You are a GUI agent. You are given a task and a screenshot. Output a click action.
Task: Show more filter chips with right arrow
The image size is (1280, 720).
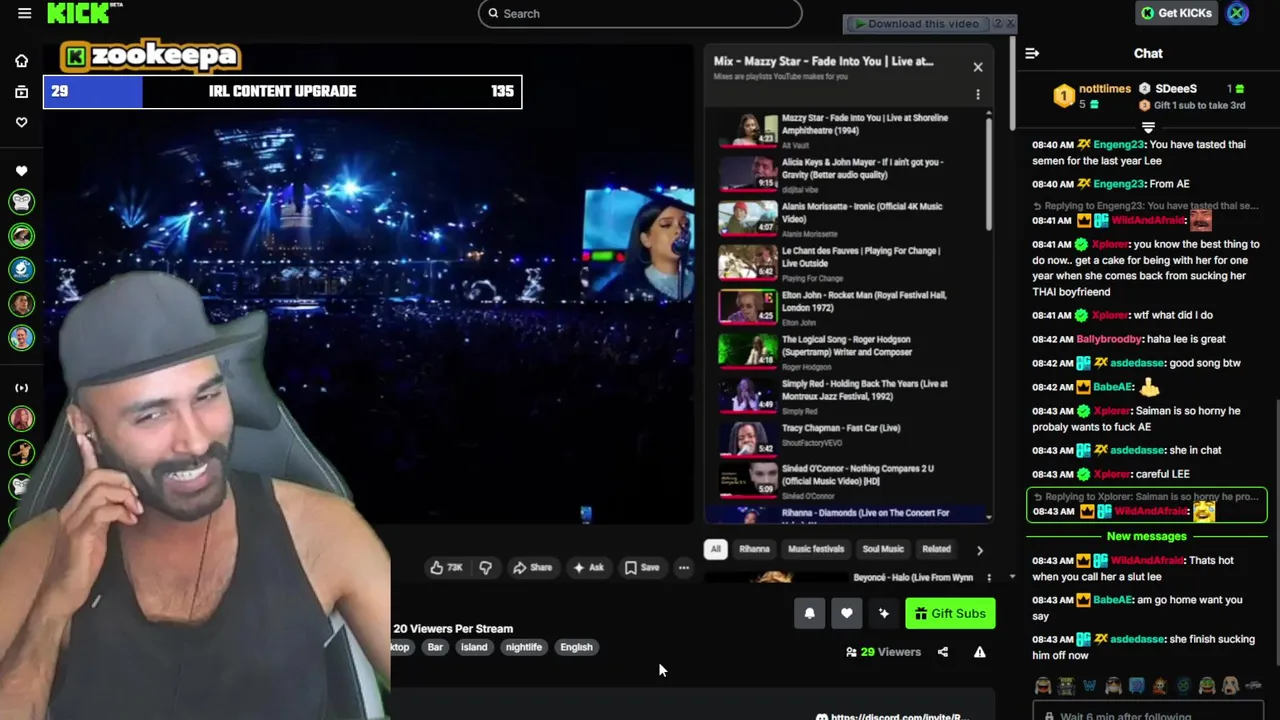click(979, 549)
